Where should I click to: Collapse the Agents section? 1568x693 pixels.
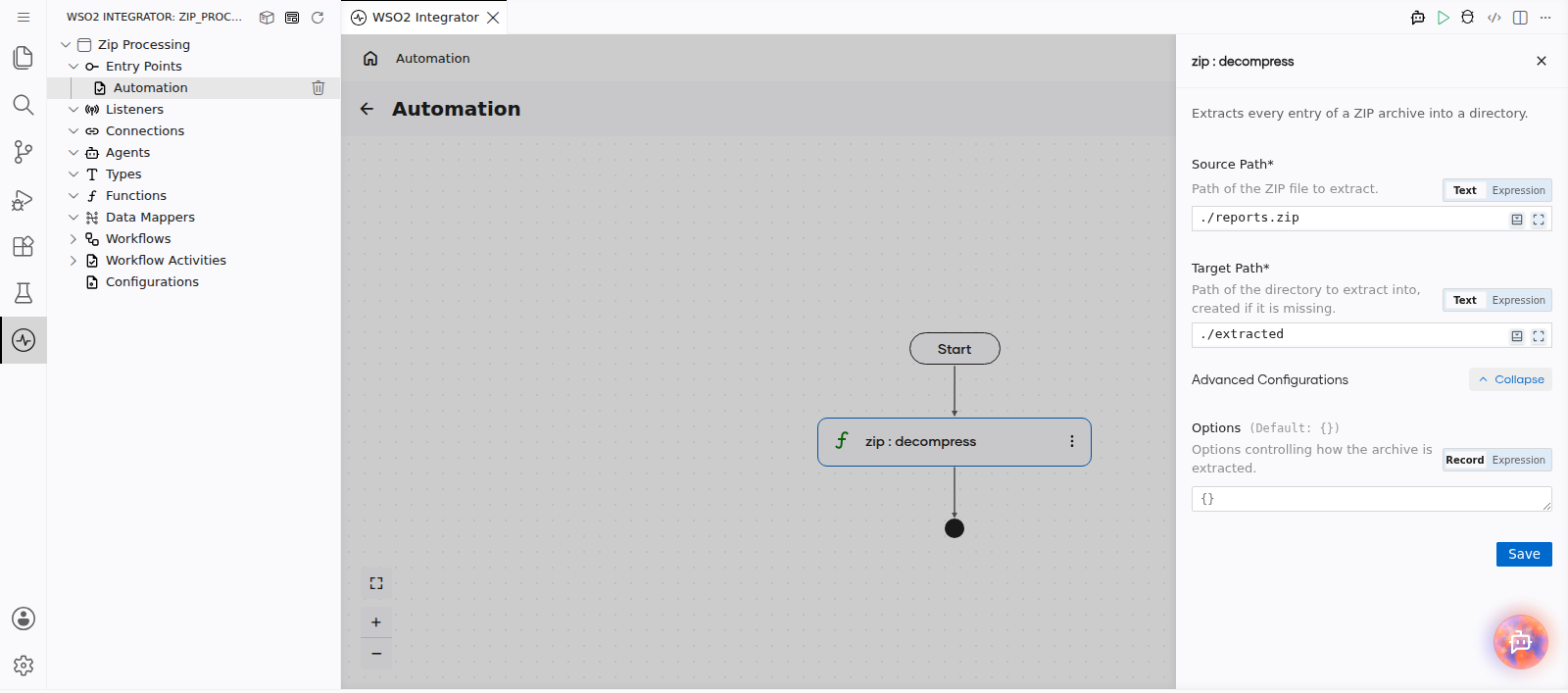[73, 153]
